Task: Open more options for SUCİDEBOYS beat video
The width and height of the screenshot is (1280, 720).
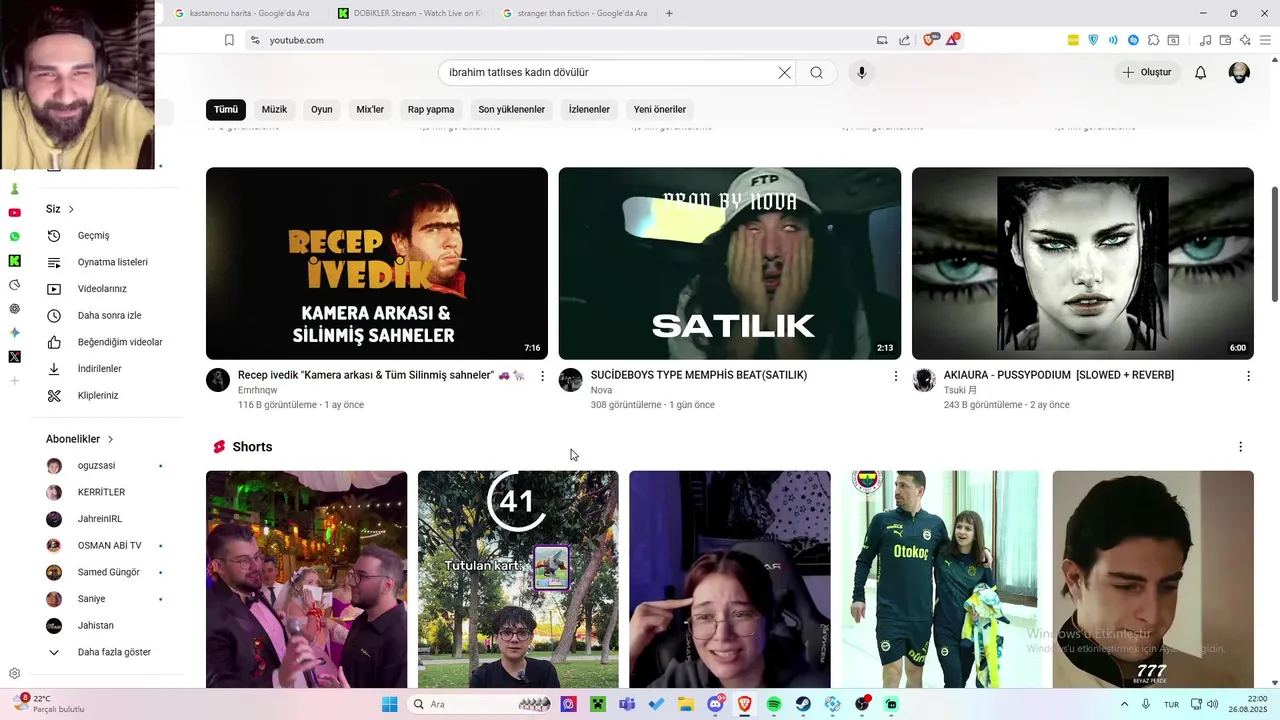Action: (x=896, y=376)
